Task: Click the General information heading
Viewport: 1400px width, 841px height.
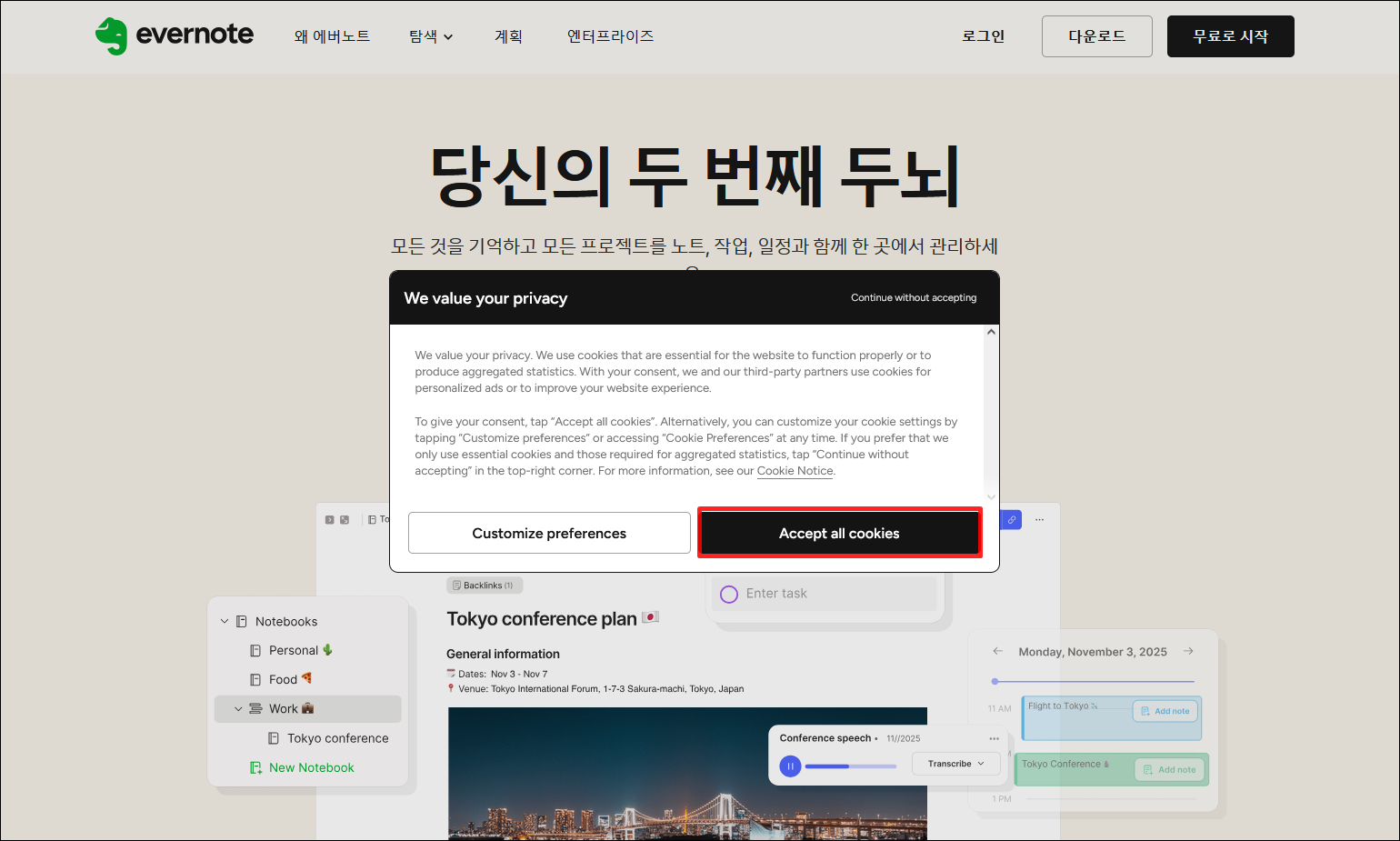Action: (503, 654)
